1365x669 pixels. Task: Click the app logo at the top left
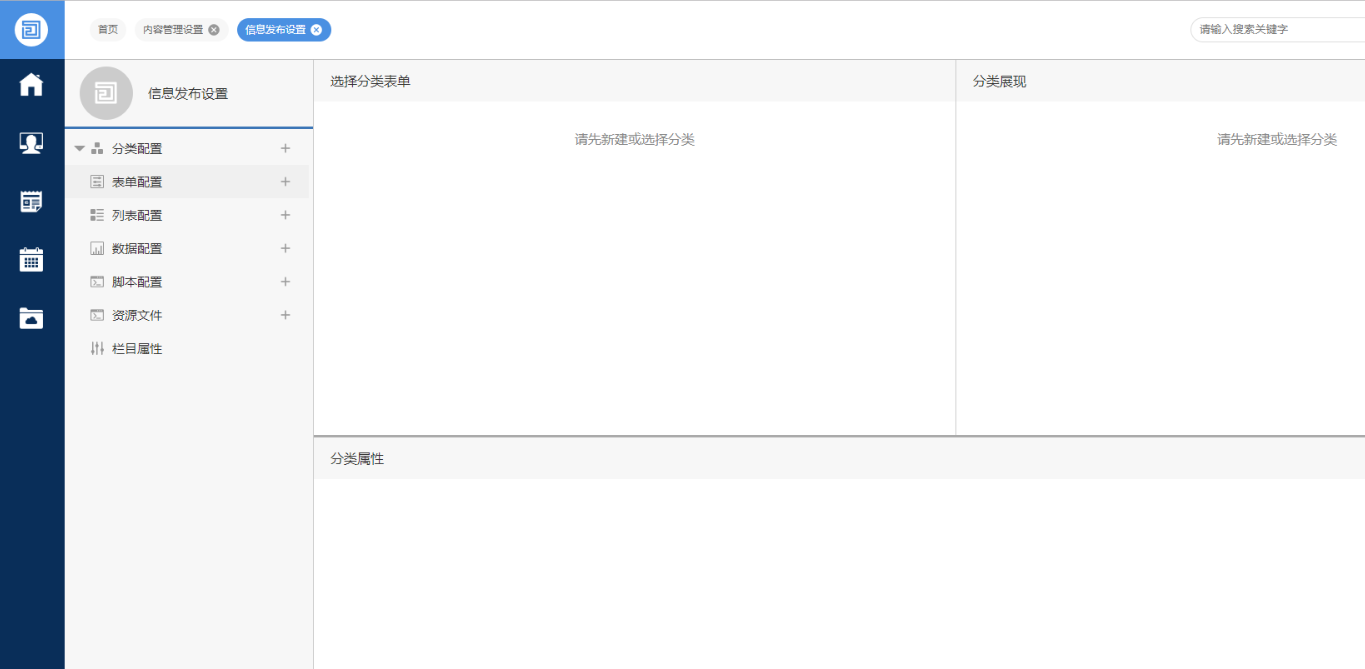(31, 29)
